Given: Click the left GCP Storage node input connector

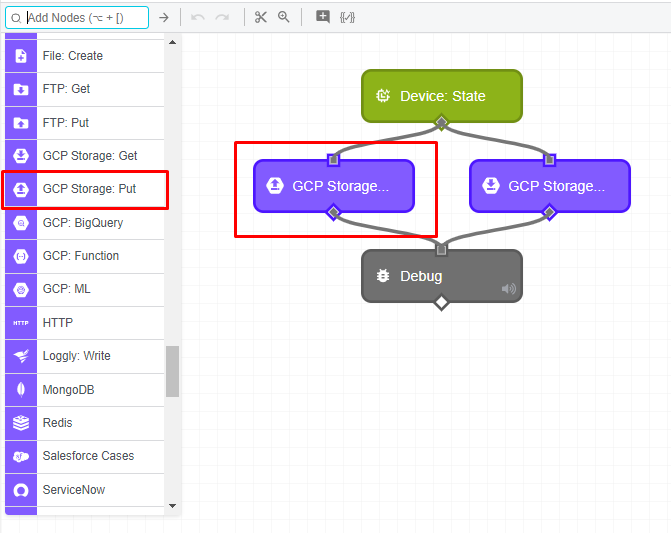Looking at the screenshot, I should [333, 160].
